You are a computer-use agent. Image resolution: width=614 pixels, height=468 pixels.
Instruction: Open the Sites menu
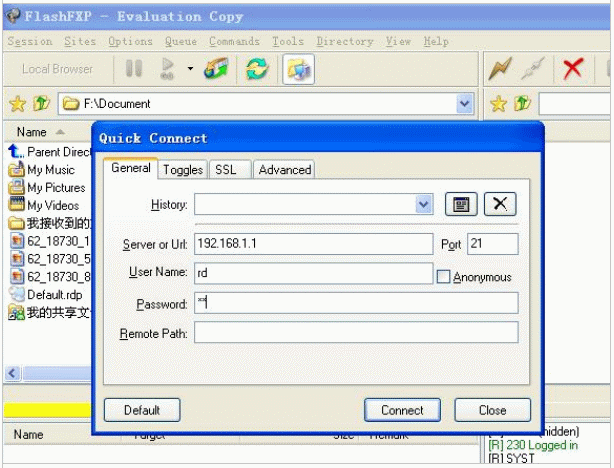click(x=80, y=41)
